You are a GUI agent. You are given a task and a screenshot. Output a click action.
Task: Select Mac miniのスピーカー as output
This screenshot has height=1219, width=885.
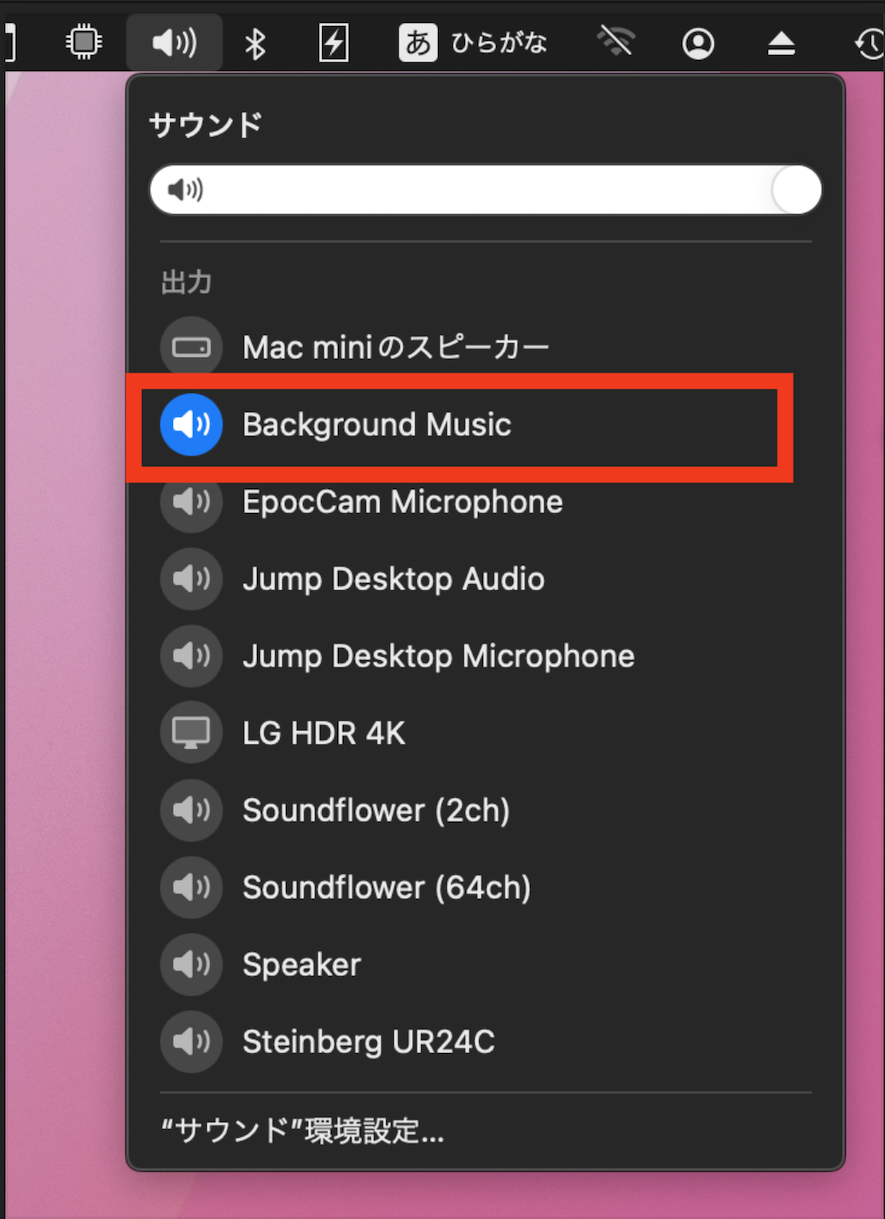pos(396,347)
